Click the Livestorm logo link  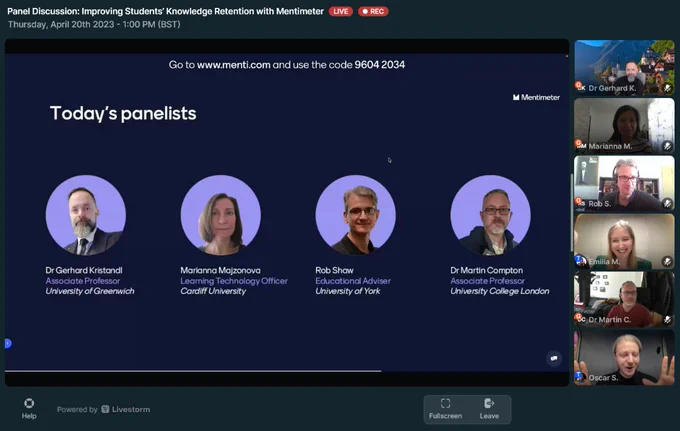[126, 409]
